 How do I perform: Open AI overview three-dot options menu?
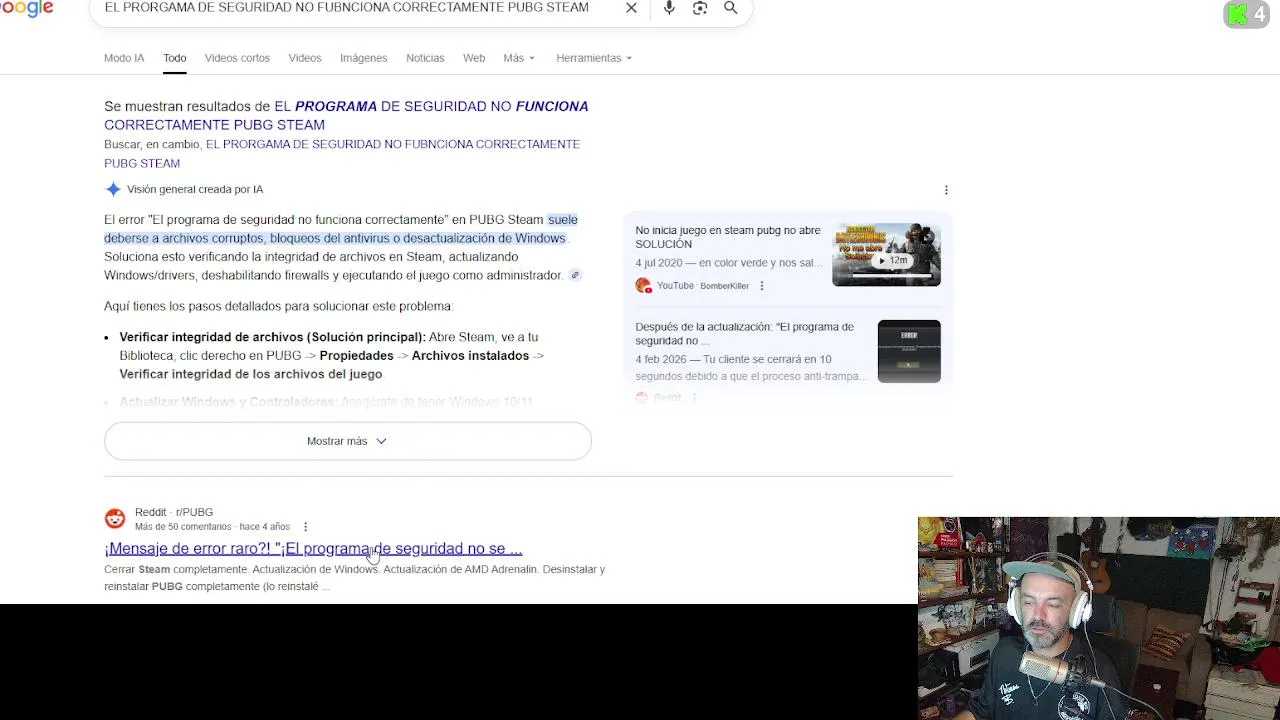[946, 190]
